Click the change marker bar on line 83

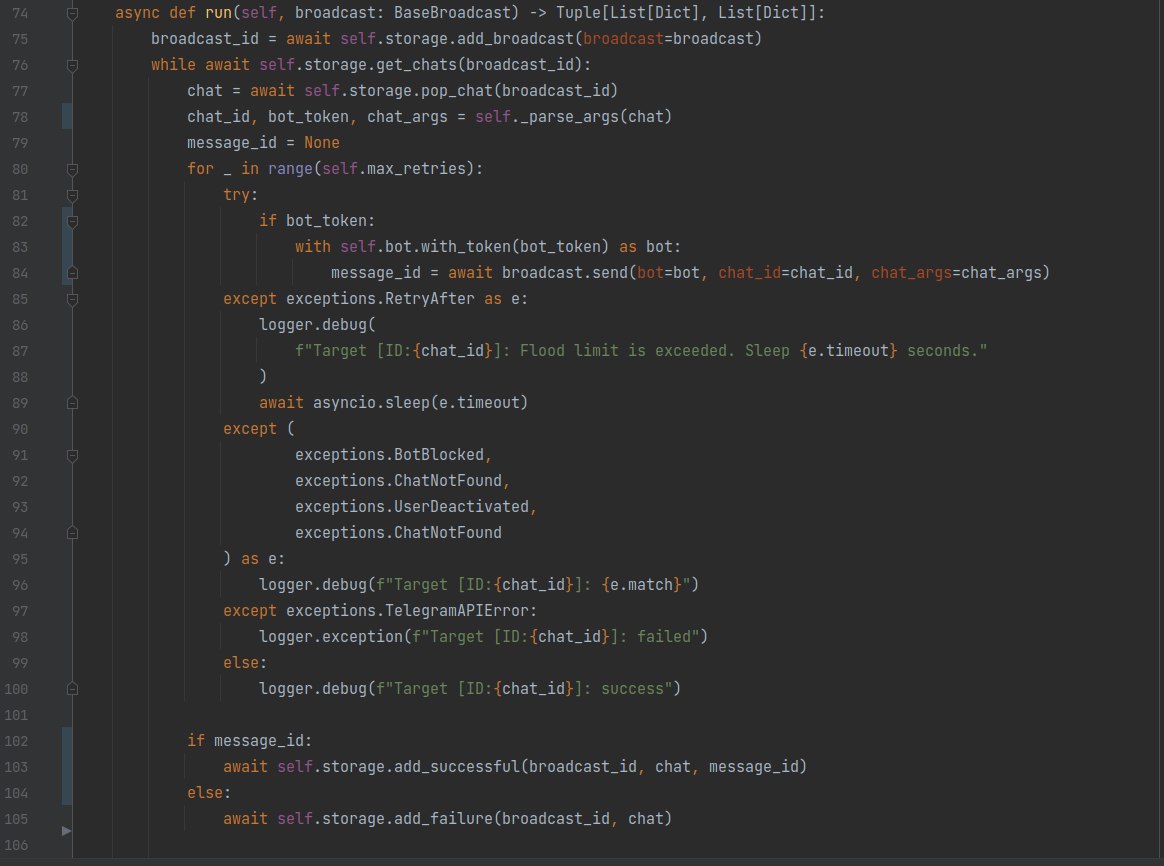[67, 246]
